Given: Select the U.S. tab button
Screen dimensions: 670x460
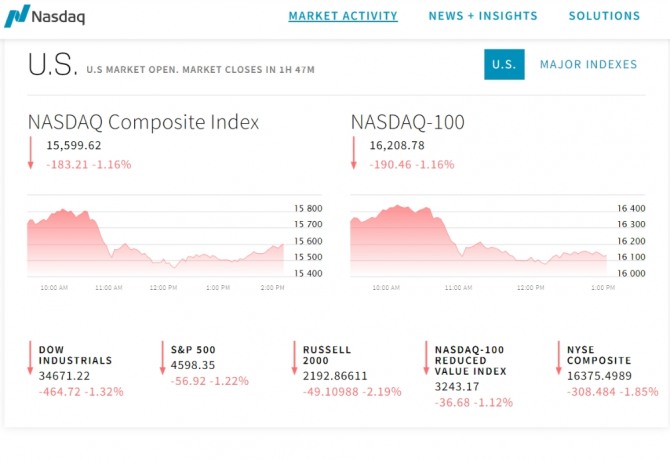Looking at the screenshot, I should click(x=504, y=64).
